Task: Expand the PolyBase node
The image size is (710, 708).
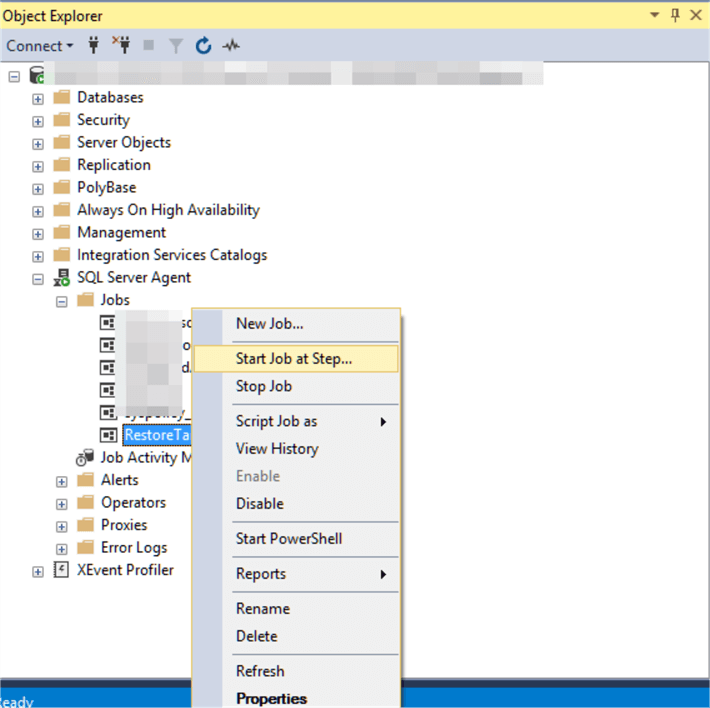Action: pos(38,189)
